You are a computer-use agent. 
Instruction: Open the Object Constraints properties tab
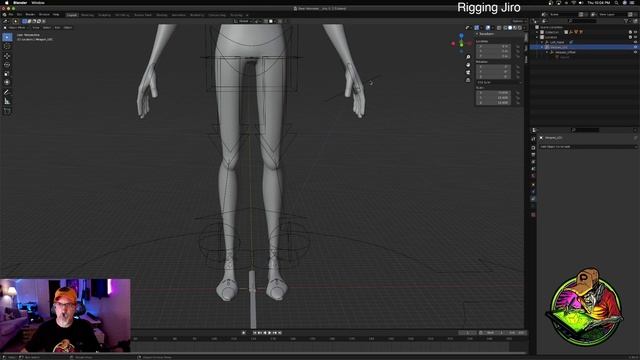click(x=533, y=199)
